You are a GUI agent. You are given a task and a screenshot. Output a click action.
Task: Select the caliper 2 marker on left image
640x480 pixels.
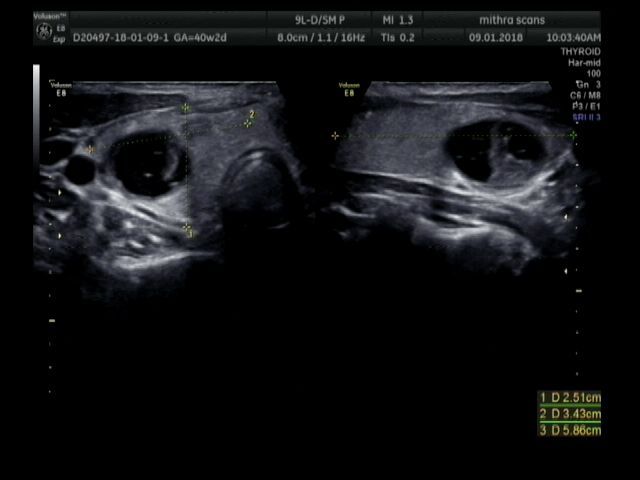[248, 123]
